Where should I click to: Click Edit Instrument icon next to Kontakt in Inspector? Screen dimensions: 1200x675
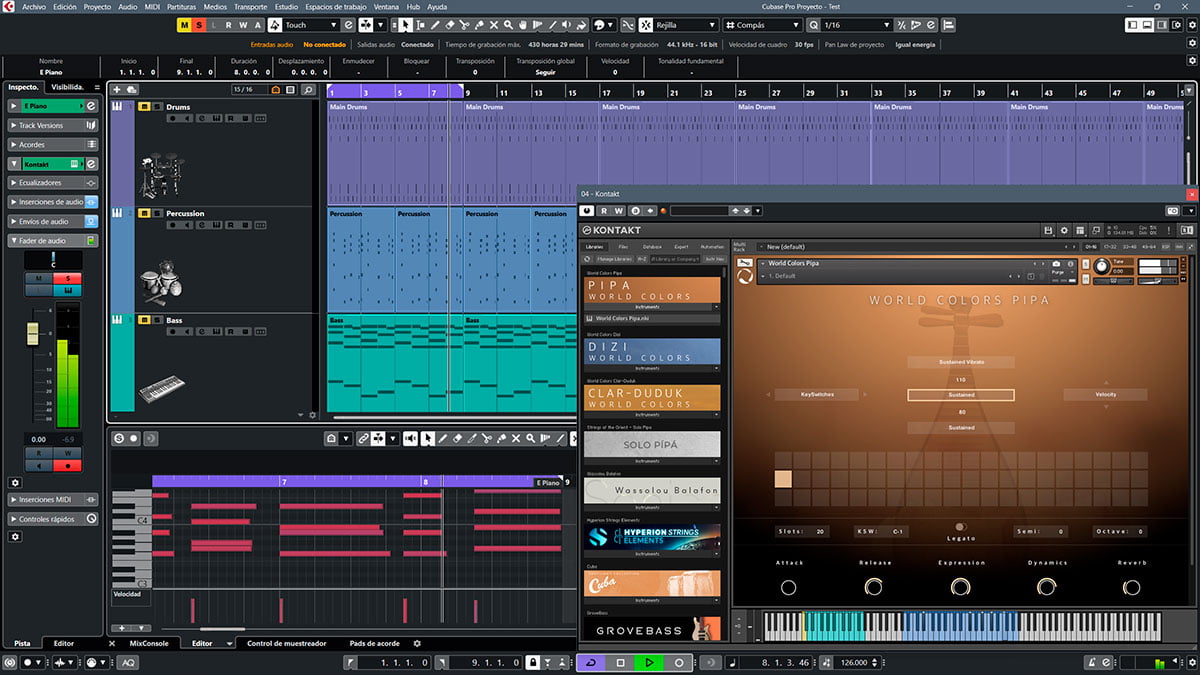(x=91, y=164)
